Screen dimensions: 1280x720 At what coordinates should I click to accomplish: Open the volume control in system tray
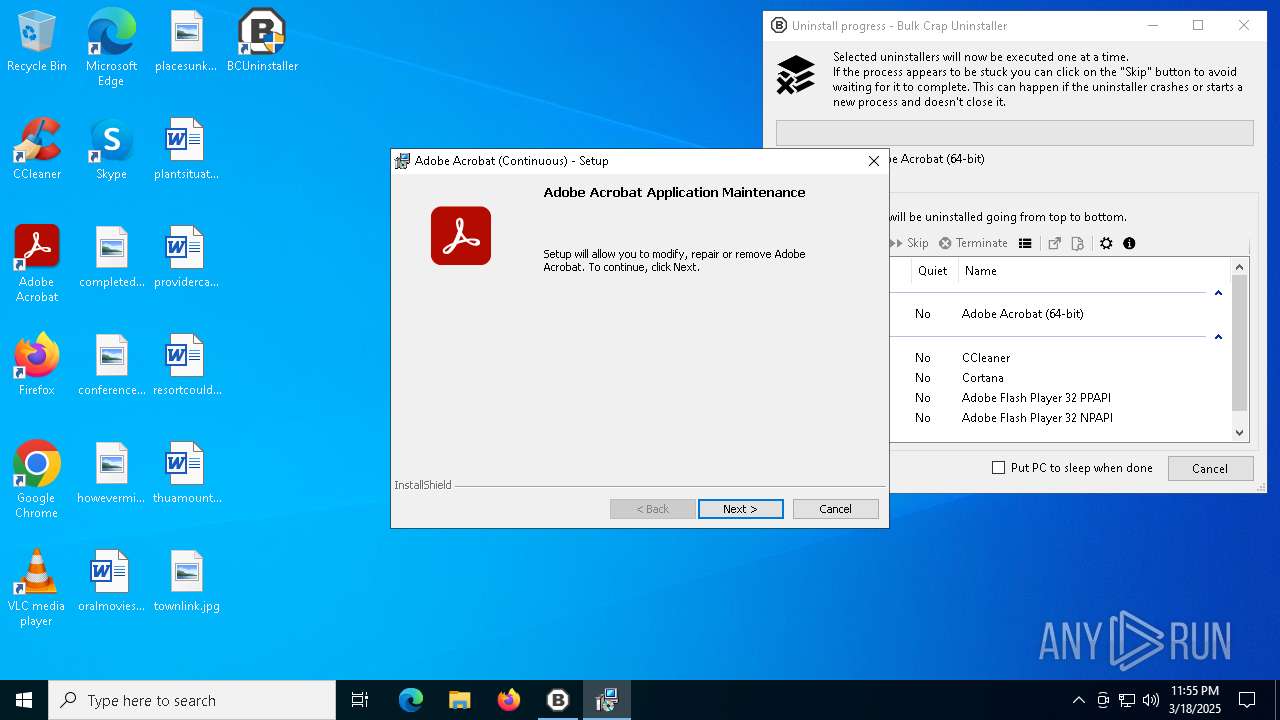coord(1151,700)
